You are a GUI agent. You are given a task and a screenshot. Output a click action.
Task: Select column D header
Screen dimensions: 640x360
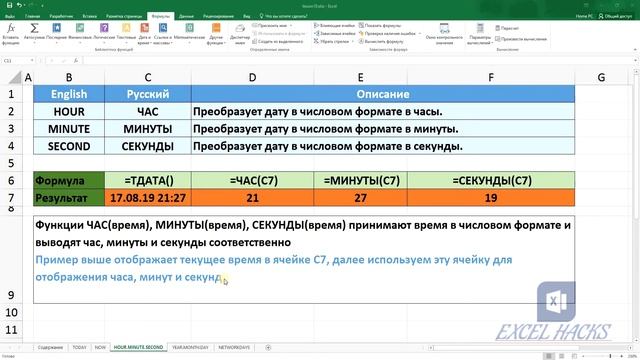pyautogui.click(x=252, y=77)
